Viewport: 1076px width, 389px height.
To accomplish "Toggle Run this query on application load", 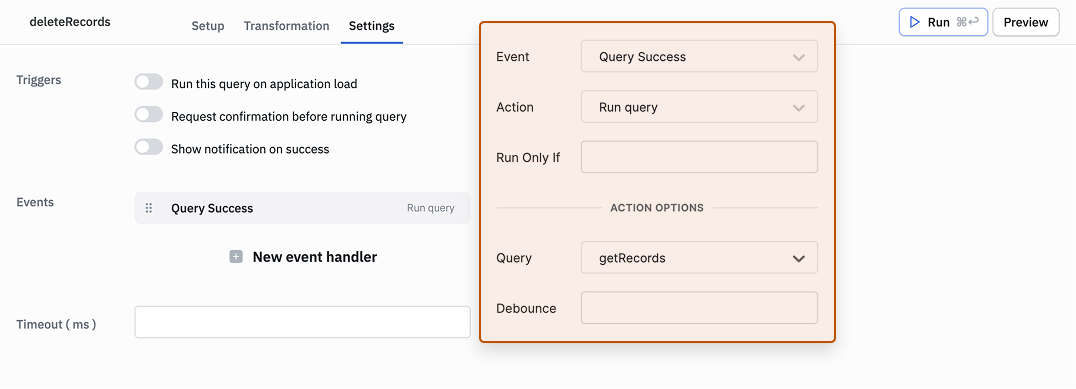I will 149,82.
